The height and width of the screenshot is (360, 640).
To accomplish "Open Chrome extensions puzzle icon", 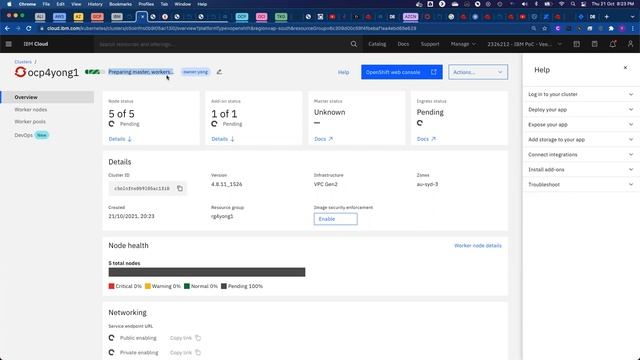I will [611, 28].
